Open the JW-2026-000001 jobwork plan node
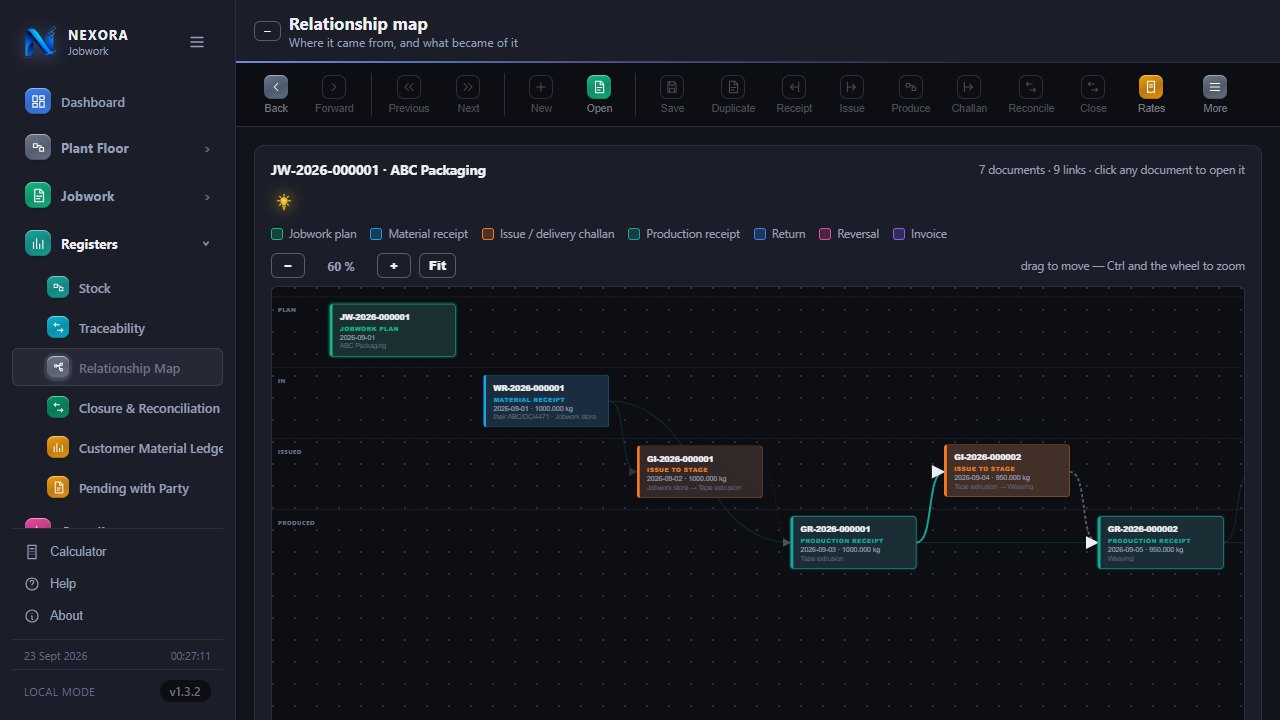The image size is (1280, 720). point(393,330)
